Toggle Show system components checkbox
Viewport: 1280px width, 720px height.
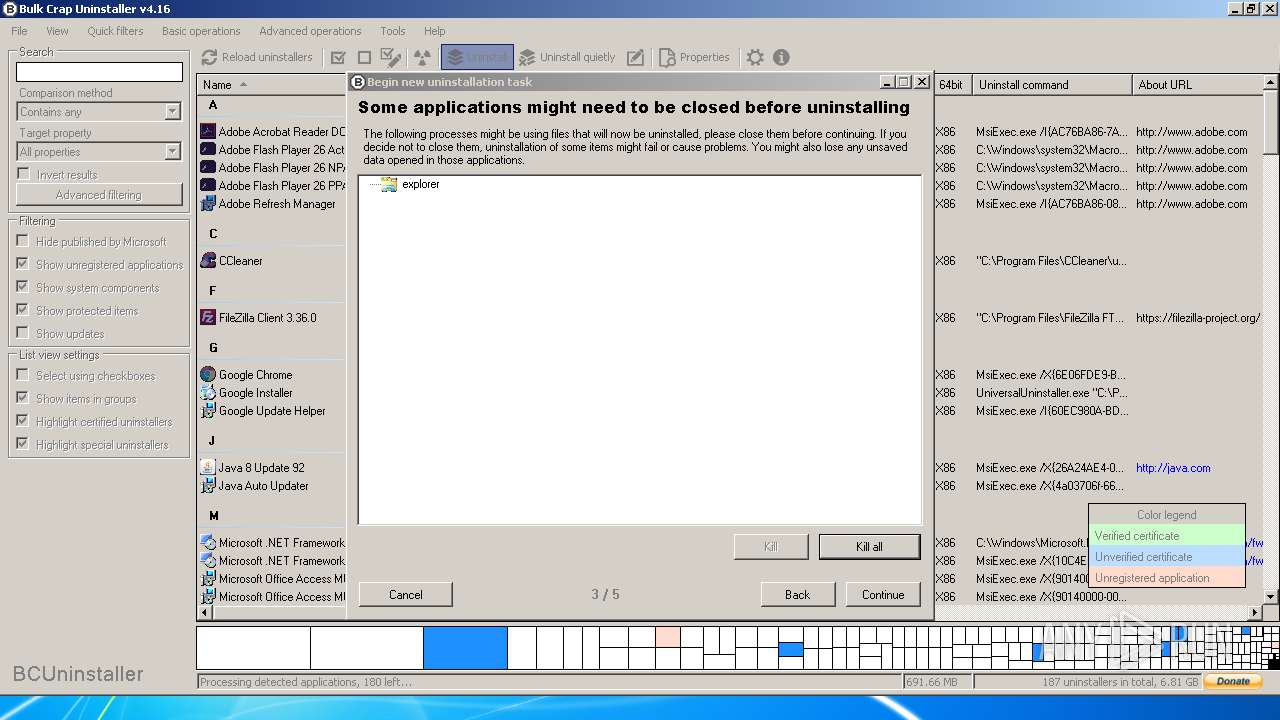pos(23,287)
